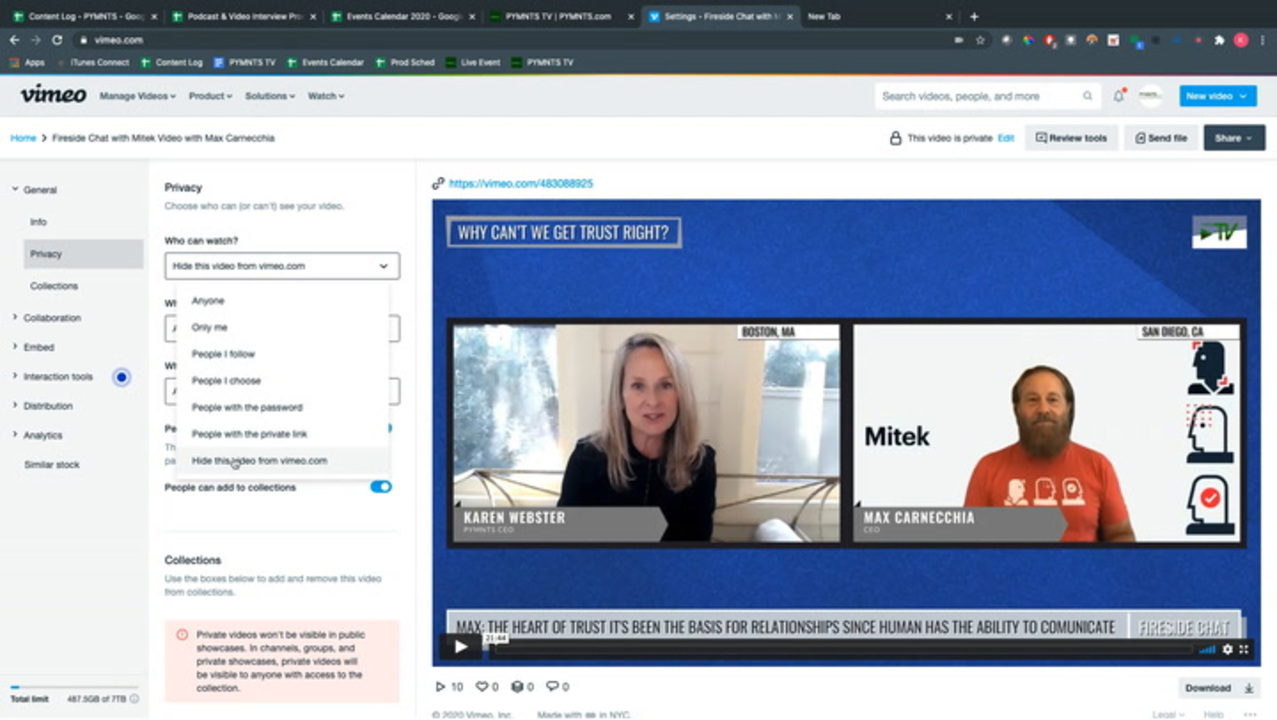Screen dimensions: 1277x720
Task: Open Chrome extensions puzzle icon
Action: tap(1219, 40)
